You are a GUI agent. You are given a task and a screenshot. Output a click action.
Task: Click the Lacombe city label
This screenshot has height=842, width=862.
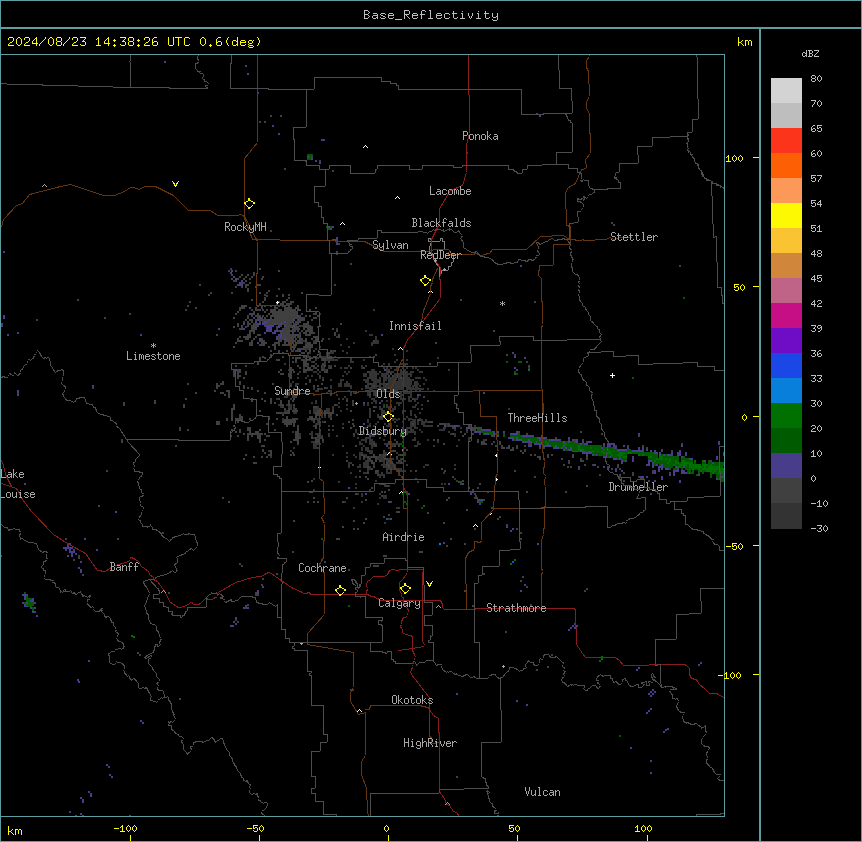click(450, 191)
